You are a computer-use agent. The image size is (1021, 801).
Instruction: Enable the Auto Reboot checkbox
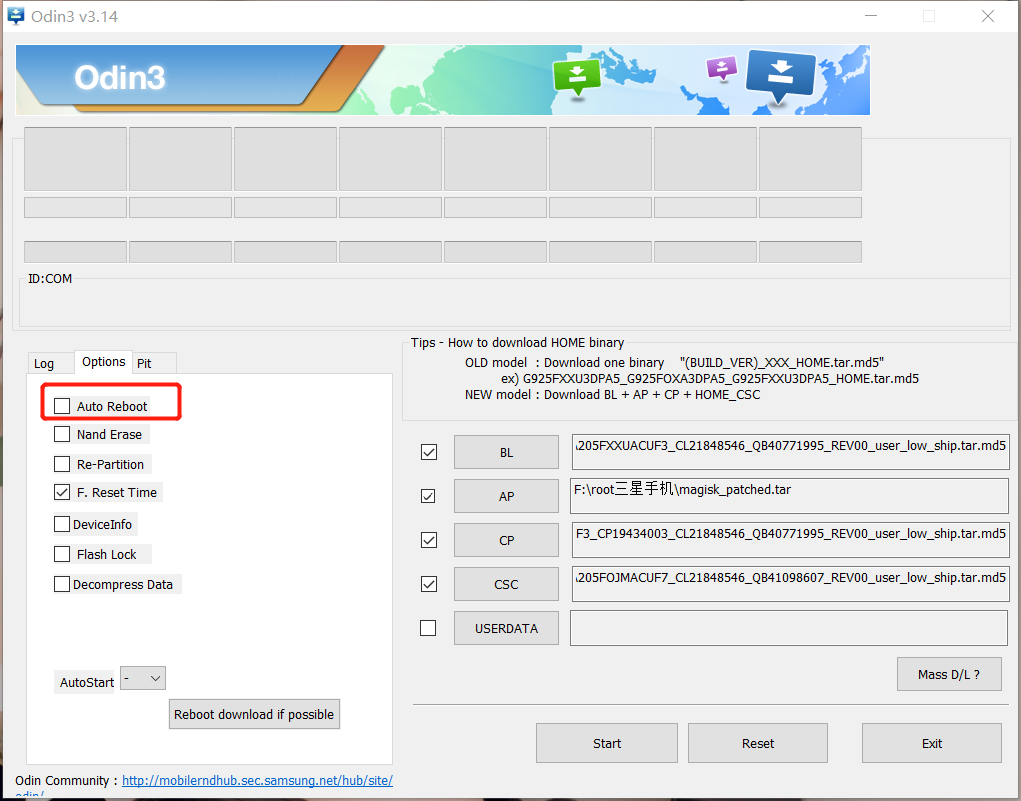(62, 406)
